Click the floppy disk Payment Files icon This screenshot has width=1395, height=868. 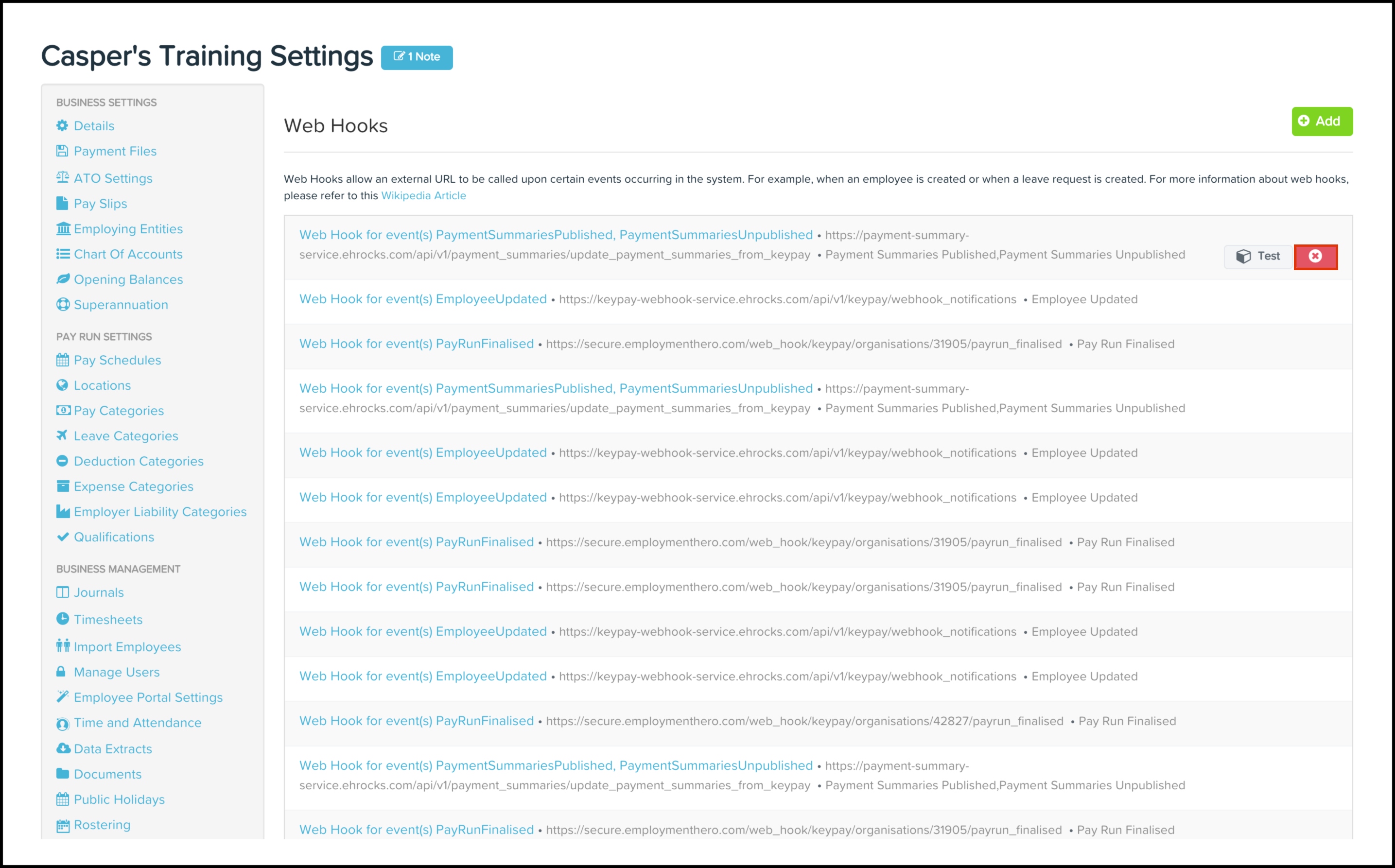click(x=62, y=151)
